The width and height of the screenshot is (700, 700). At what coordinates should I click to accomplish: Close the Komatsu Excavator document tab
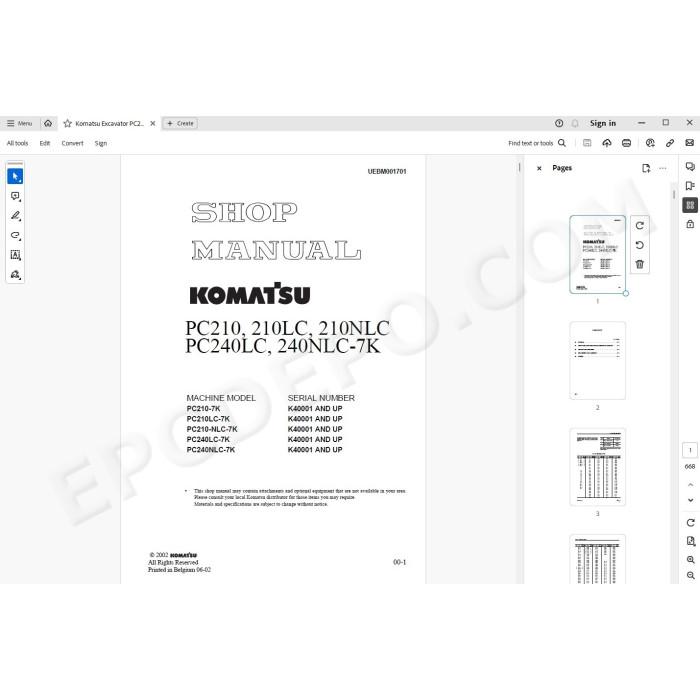pos(153,124)
